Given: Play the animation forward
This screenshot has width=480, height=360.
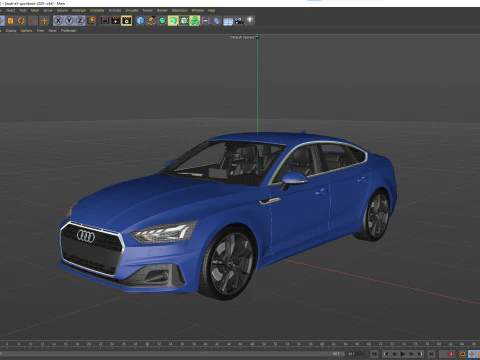Looking at the screenshot, I should tap(403, 354).
